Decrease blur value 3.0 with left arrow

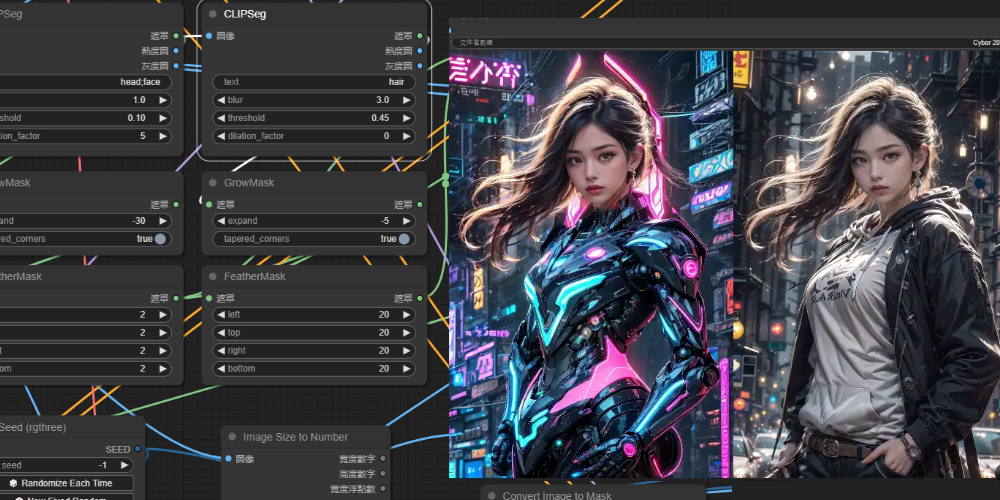pos(221,100)
